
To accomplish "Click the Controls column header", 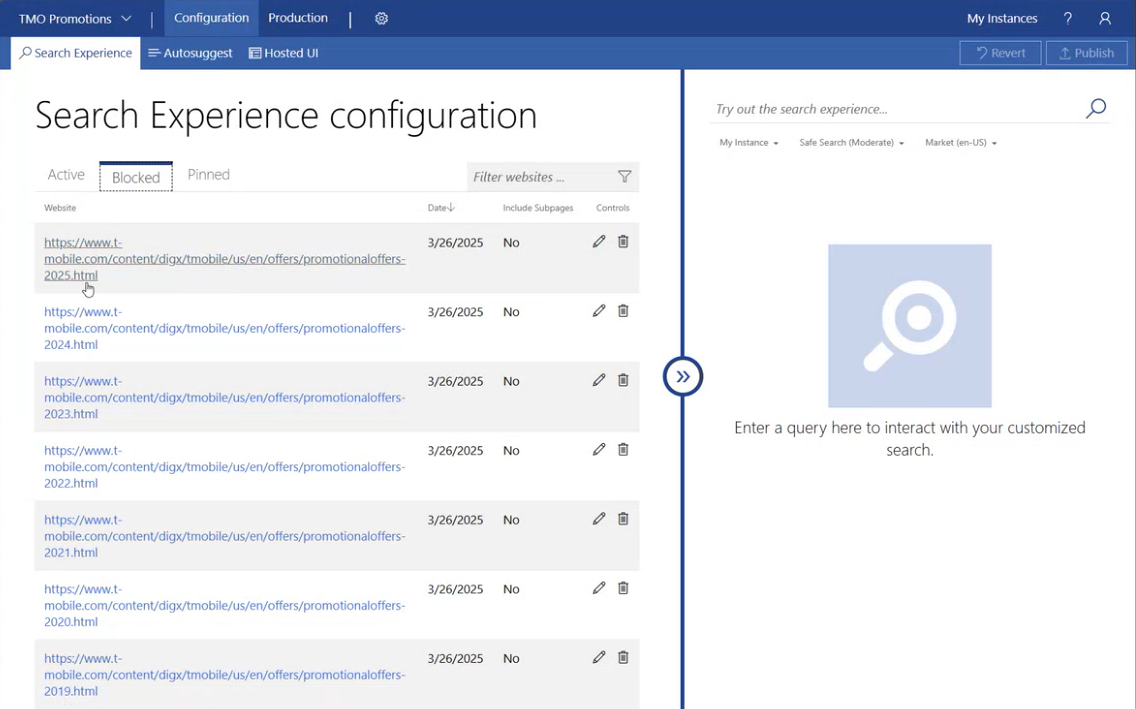I will 612,208.
